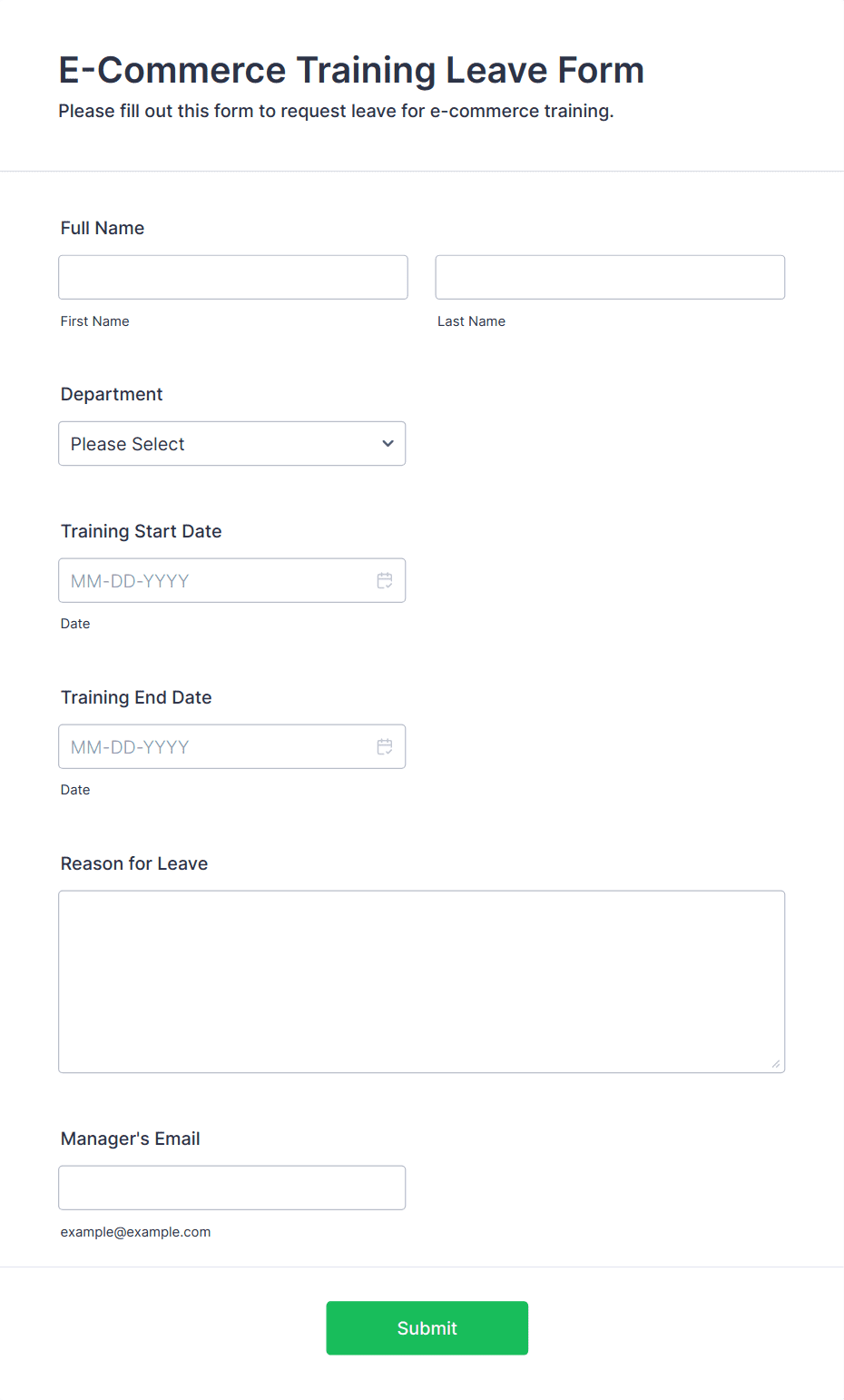
Task: Click the 'Training End Date' label
Action: [x=136, y=698]
